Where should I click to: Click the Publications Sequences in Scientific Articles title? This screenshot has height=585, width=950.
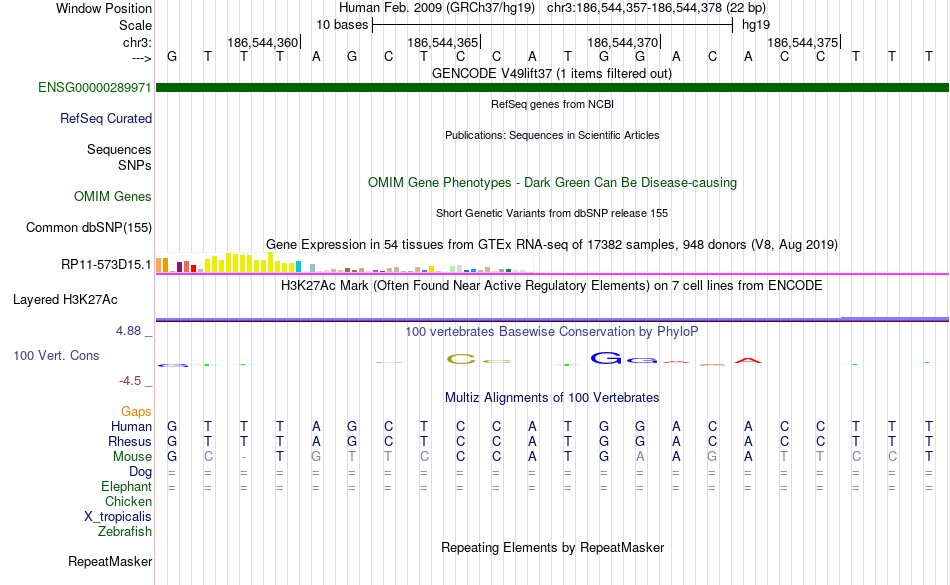pos(552,135)
